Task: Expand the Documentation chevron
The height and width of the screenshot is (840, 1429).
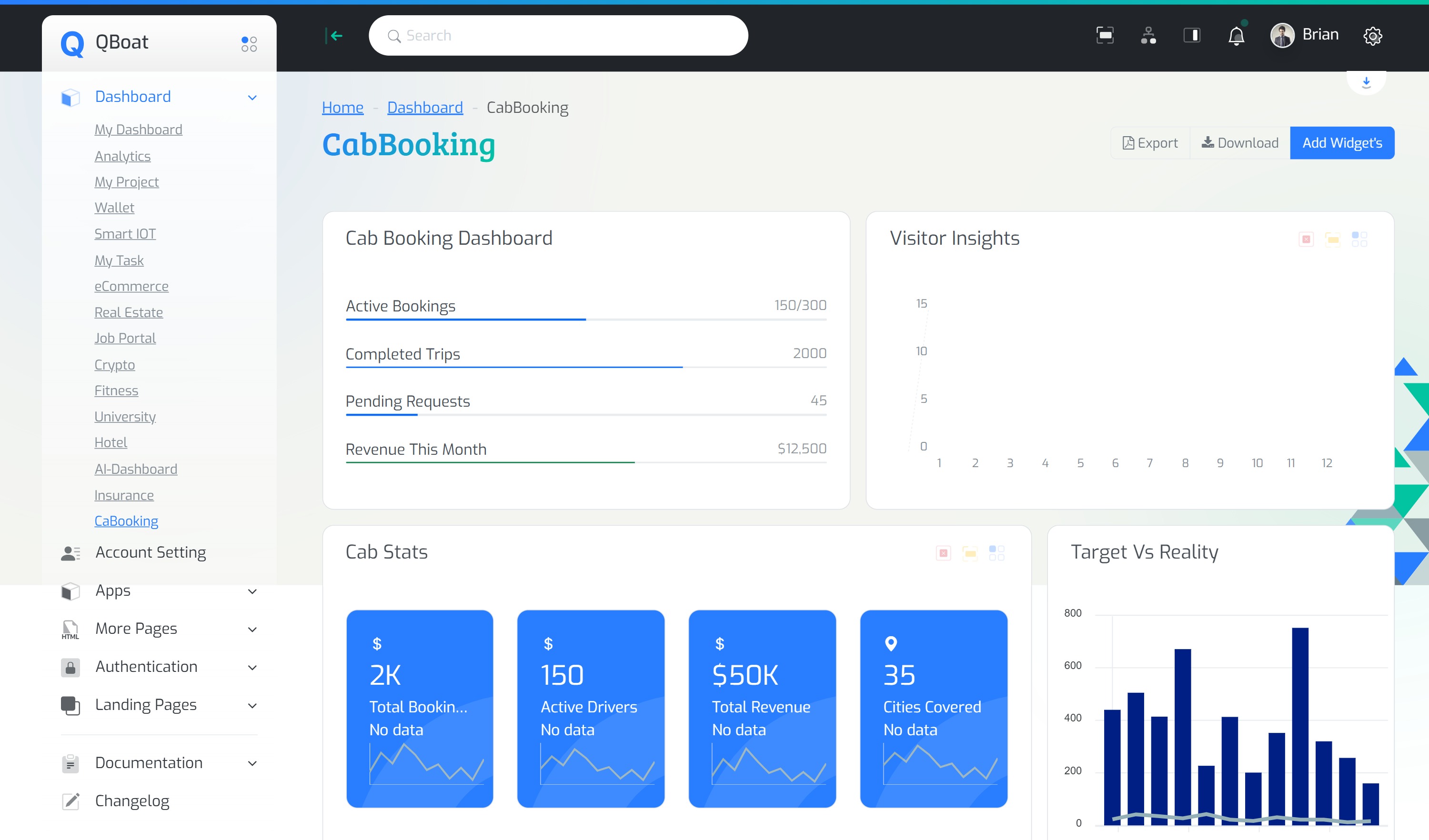Action: point(252,763)
